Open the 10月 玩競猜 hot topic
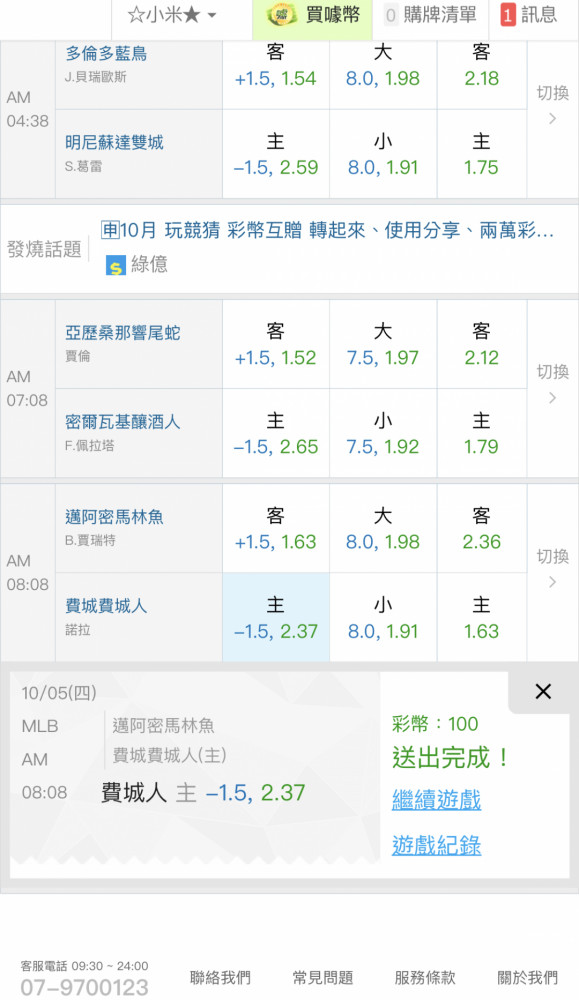The image size is (579, 1000). pos(327,230)
